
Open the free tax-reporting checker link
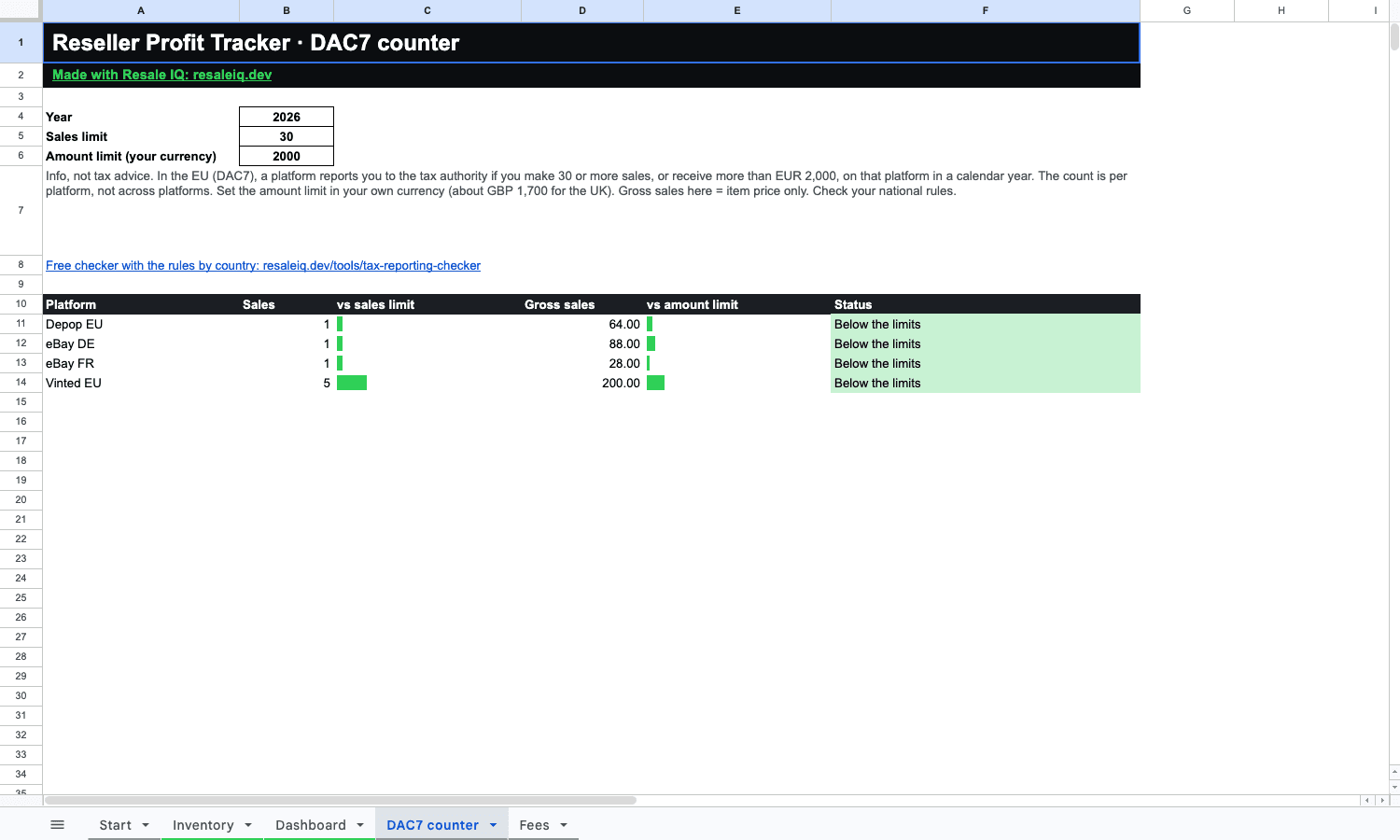[263, 266]
